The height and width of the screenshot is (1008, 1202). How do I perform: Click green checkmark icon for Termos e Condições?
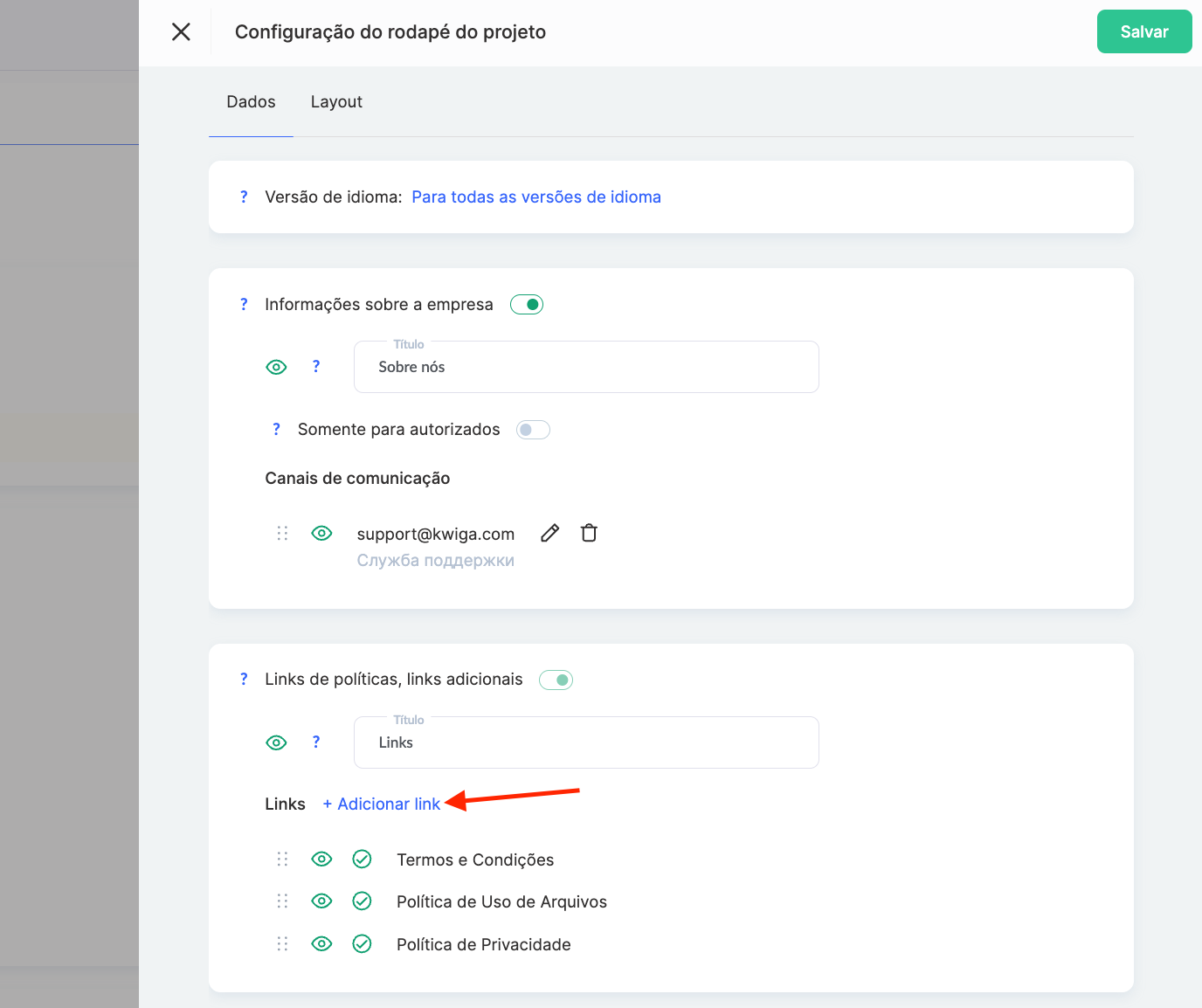[x=362, y=860]
